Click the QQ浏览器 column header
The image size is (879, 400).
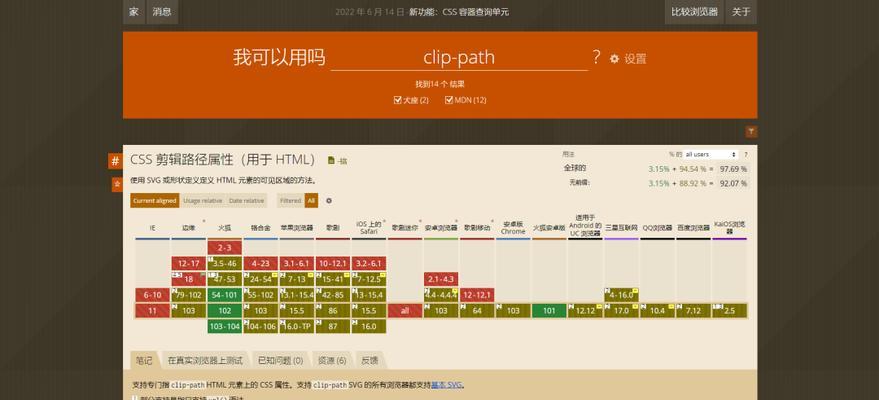657,228
